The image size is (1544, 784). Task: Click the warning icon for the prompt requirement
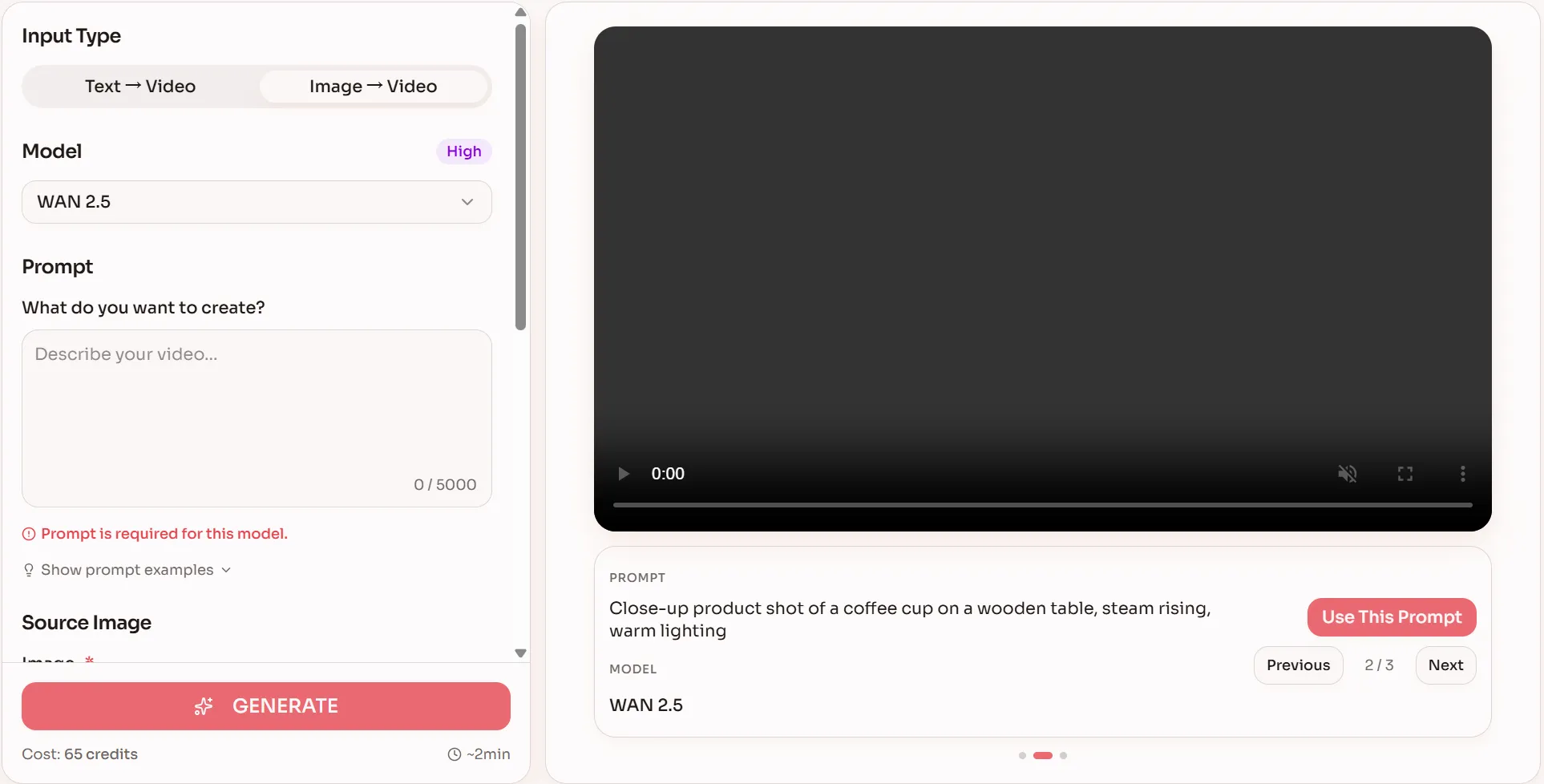[29, 533]
